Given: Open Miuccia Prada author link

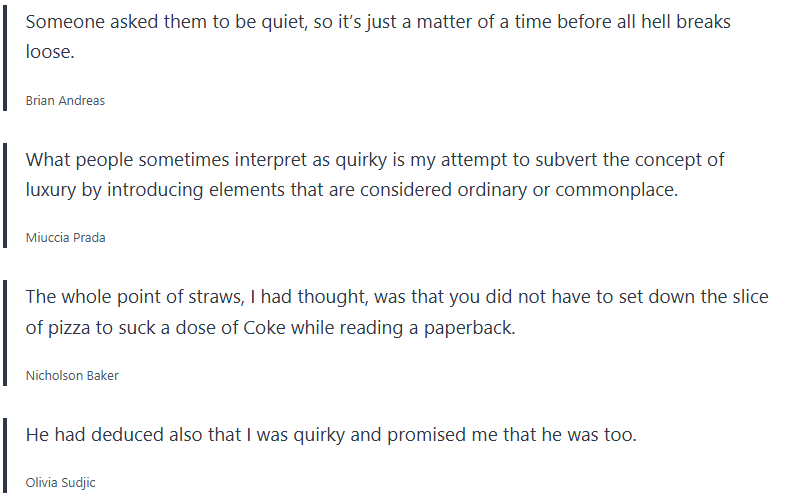Looking at the screenshot, I should [65, 238].
